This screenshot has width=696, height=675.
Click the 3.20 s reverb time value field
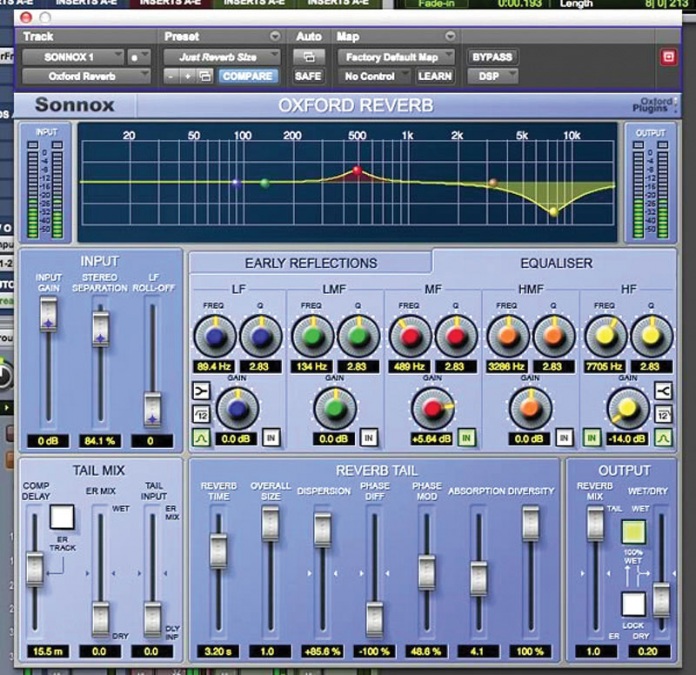click(218, 651)
